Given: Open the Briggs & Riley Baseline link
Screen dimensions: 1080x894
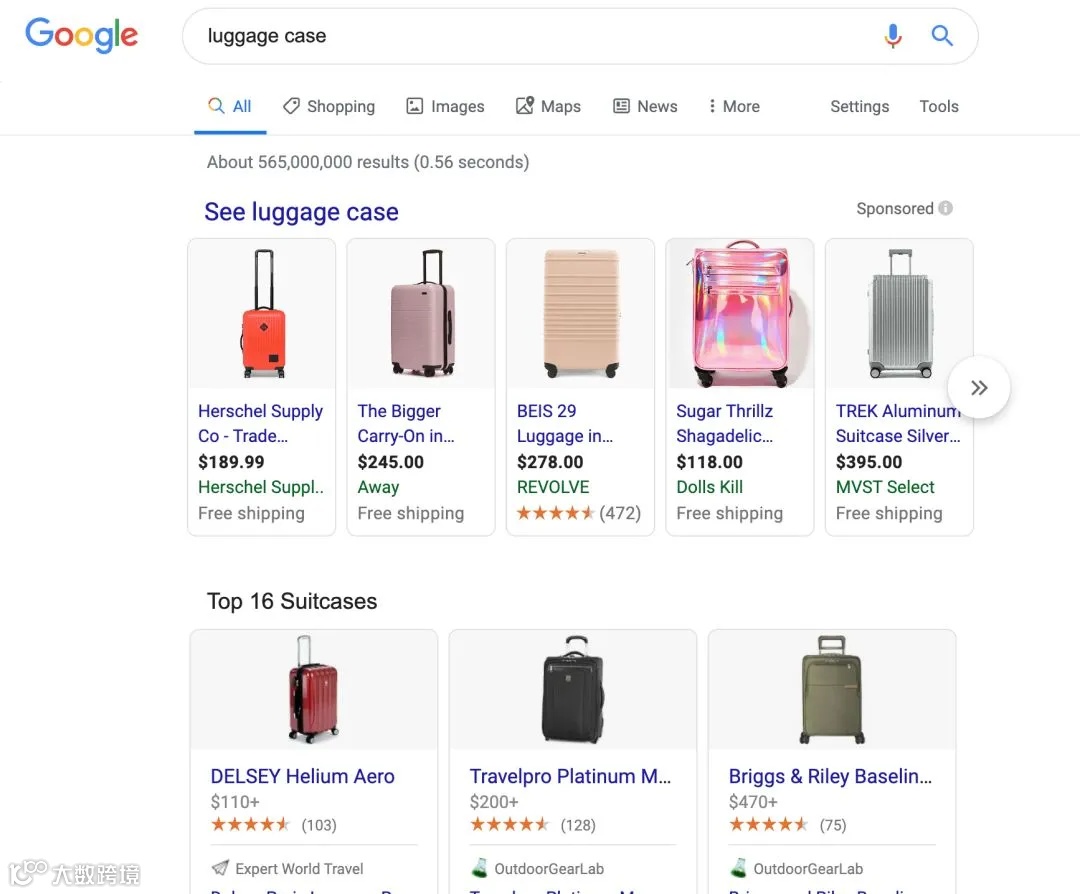Looking at the screenshot, I should [x=830, y=776].
